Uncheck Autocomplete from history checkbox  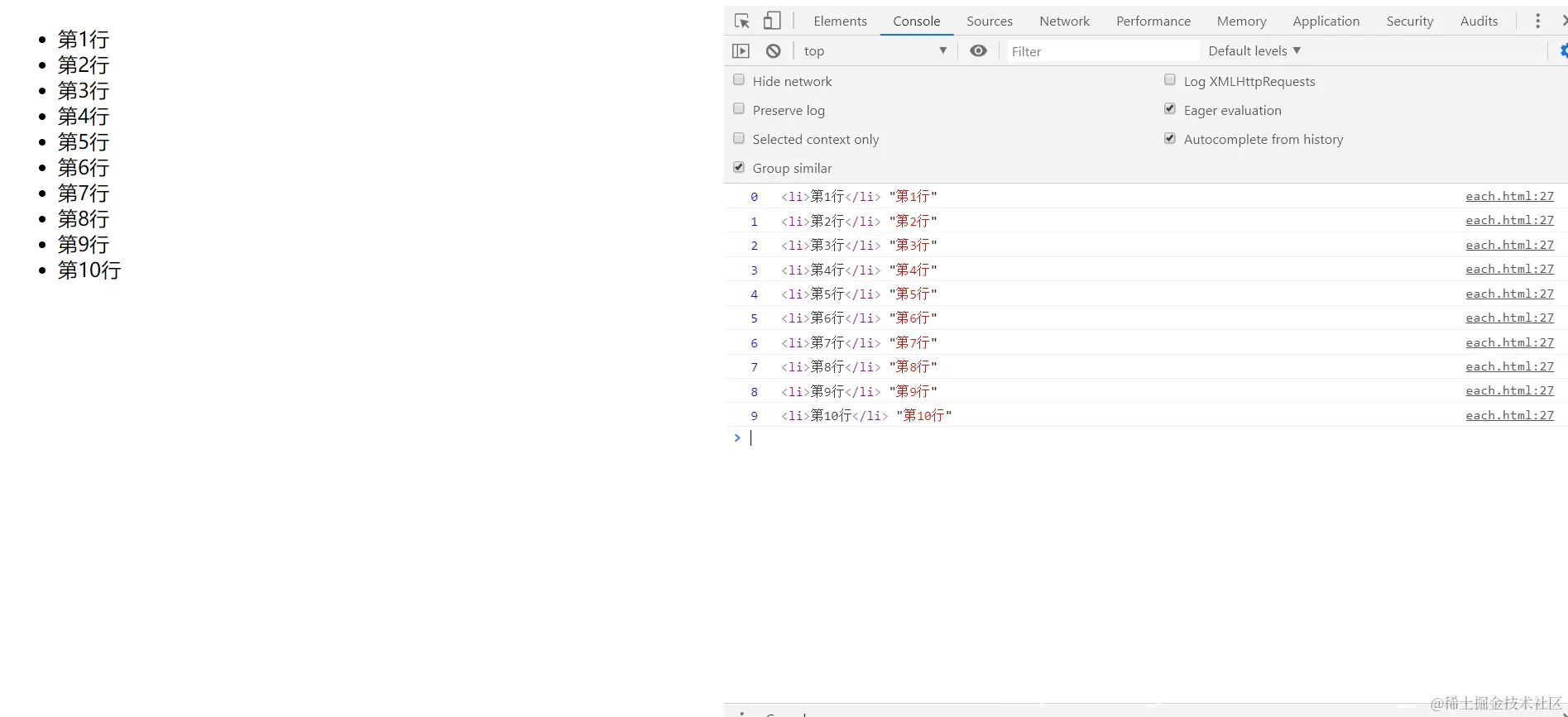click(1170, 138)
